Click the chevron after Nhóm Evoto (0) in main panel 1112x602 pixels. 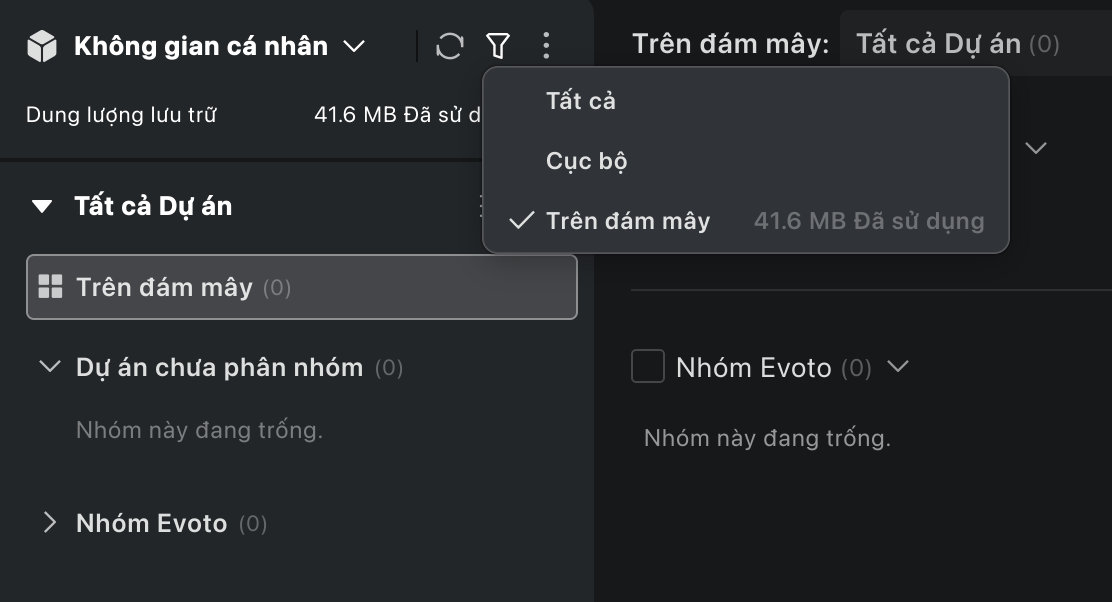pos(898,366)
